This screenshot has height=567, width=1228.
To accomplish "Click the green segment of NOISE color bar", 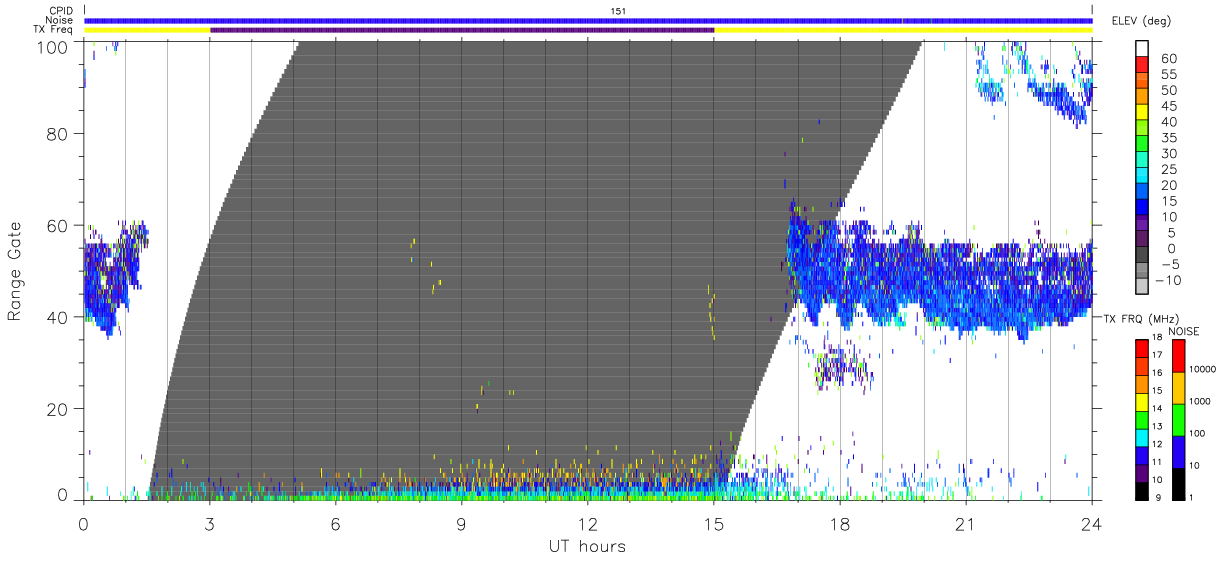I will (x=1178, y=420).
